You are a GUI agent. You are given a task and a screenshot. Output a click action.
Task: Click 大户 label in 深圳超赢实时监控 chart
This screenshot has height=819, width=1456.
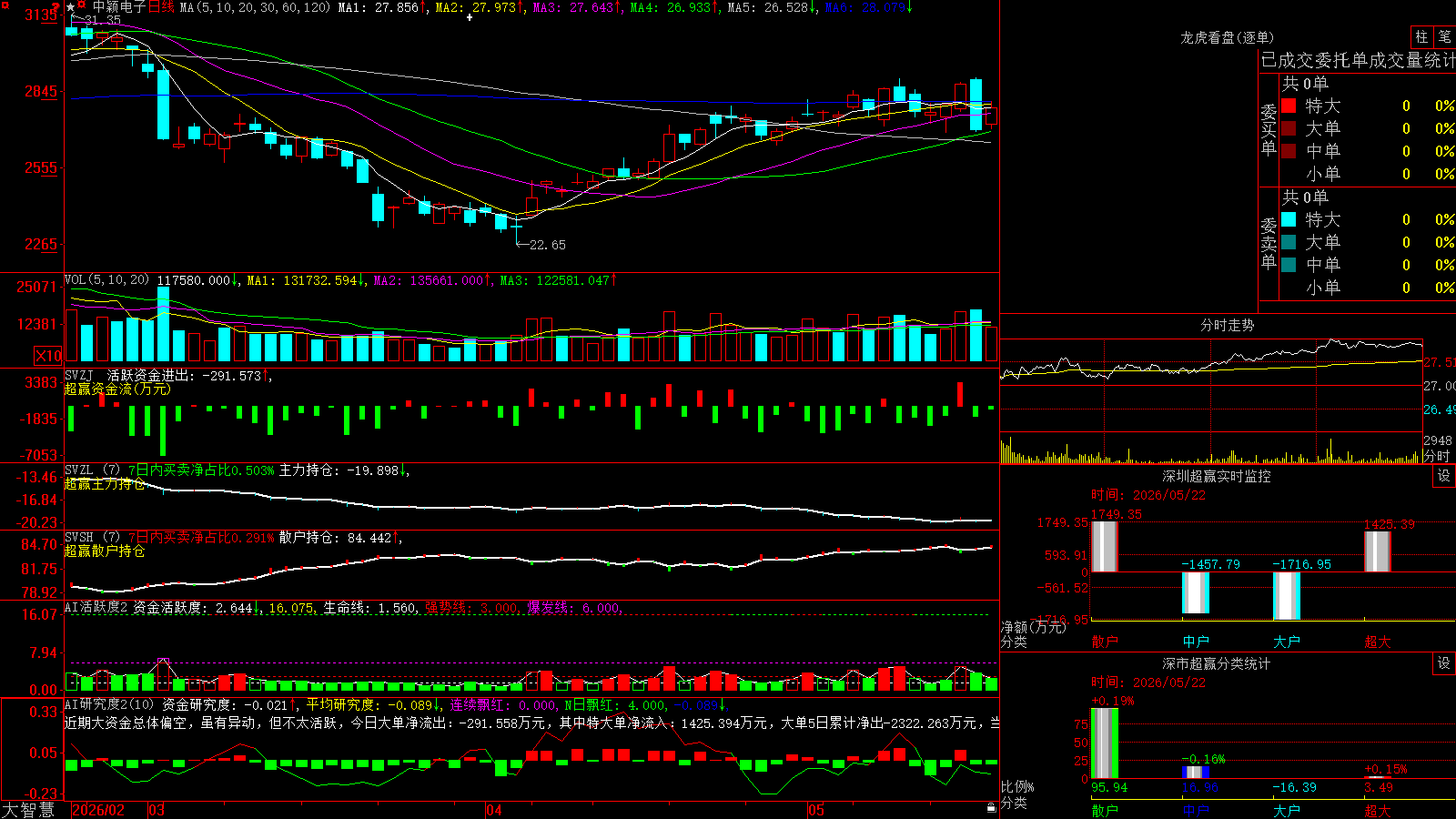coord(1287,642)
